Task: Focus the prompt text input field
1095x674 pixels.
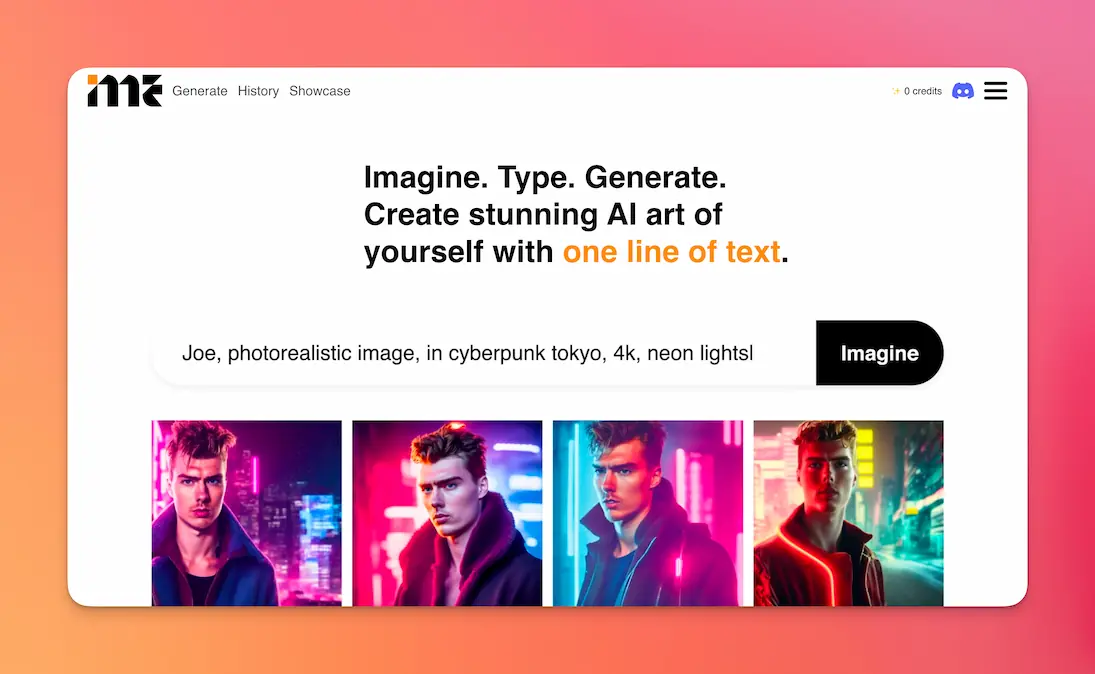Action: [x=484, y=353]
